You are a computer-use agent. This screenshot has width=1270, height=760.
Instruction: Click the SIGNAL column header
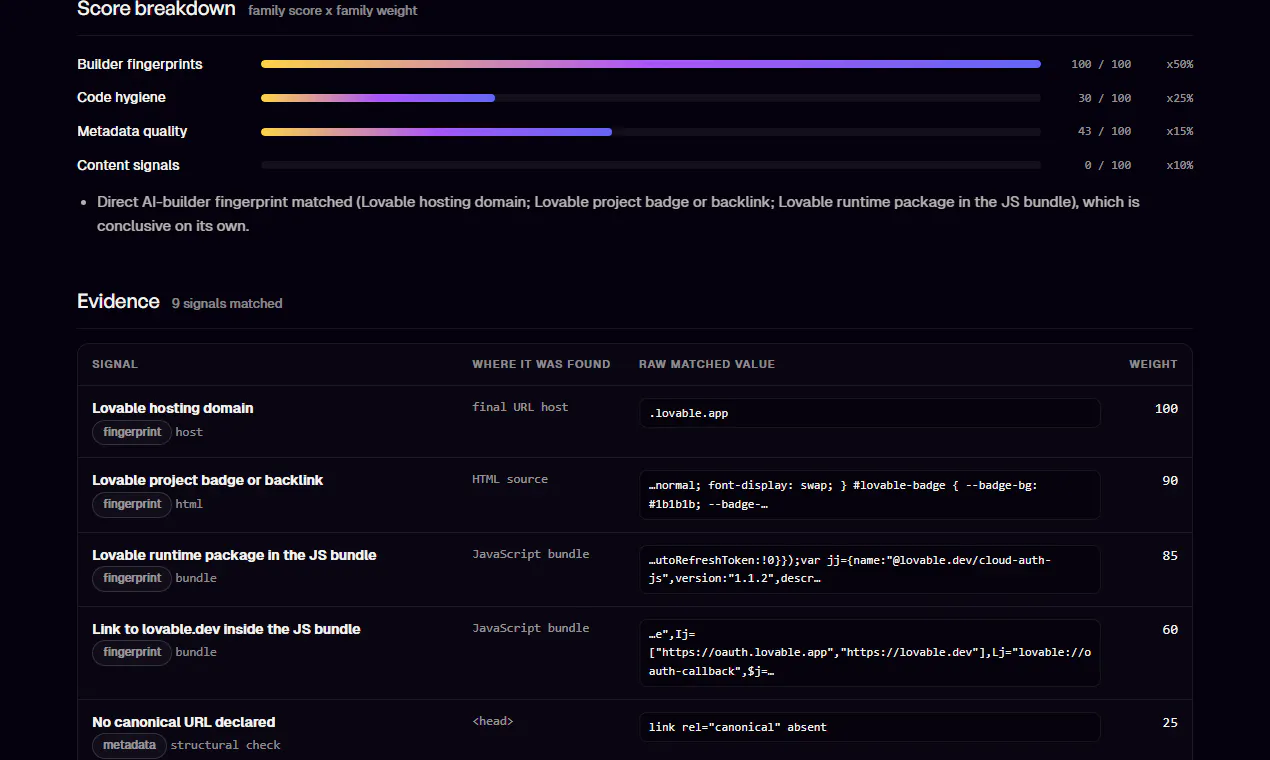coord(115,364)
